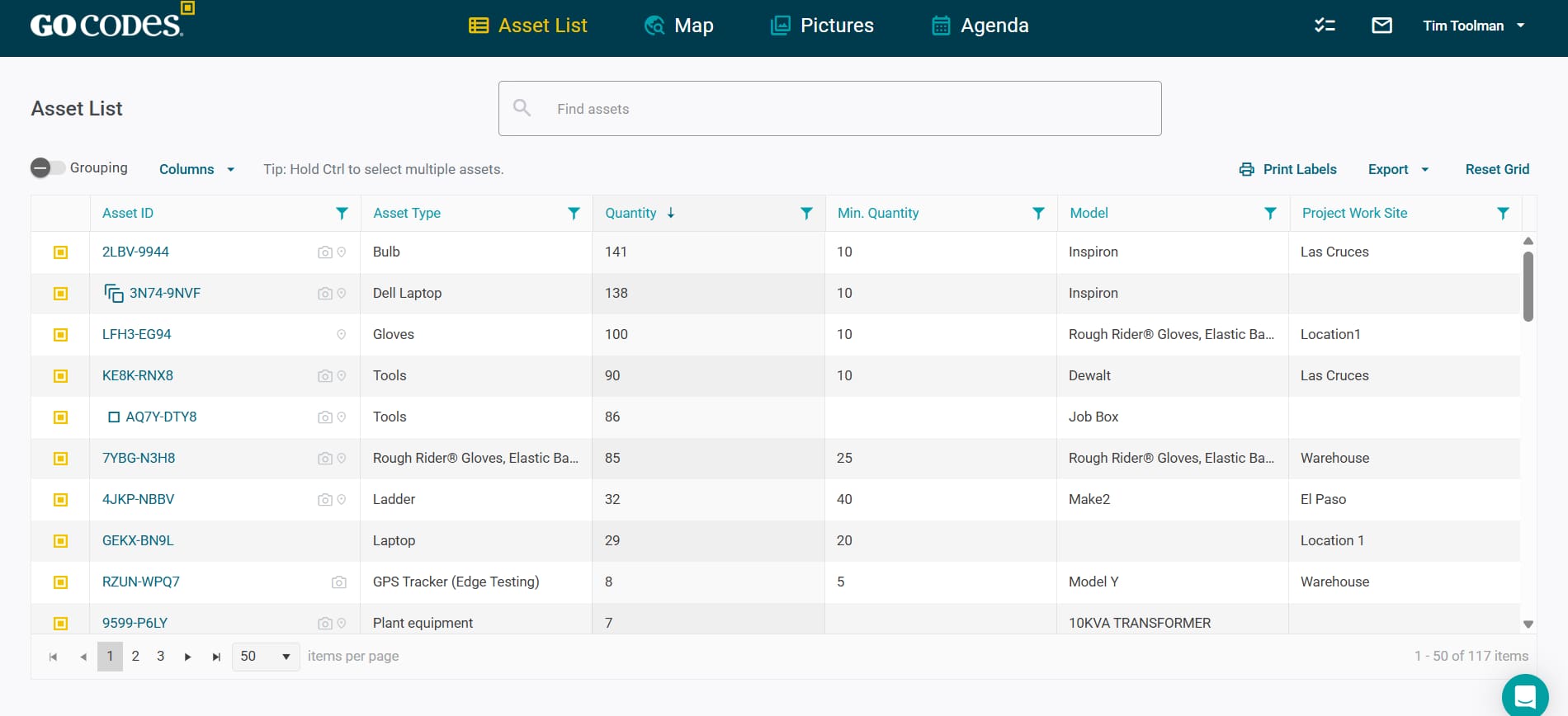Click the camera icon for RZUN-WPQ7
This screenshot has height=716, width=1568.
click(338, 582)
